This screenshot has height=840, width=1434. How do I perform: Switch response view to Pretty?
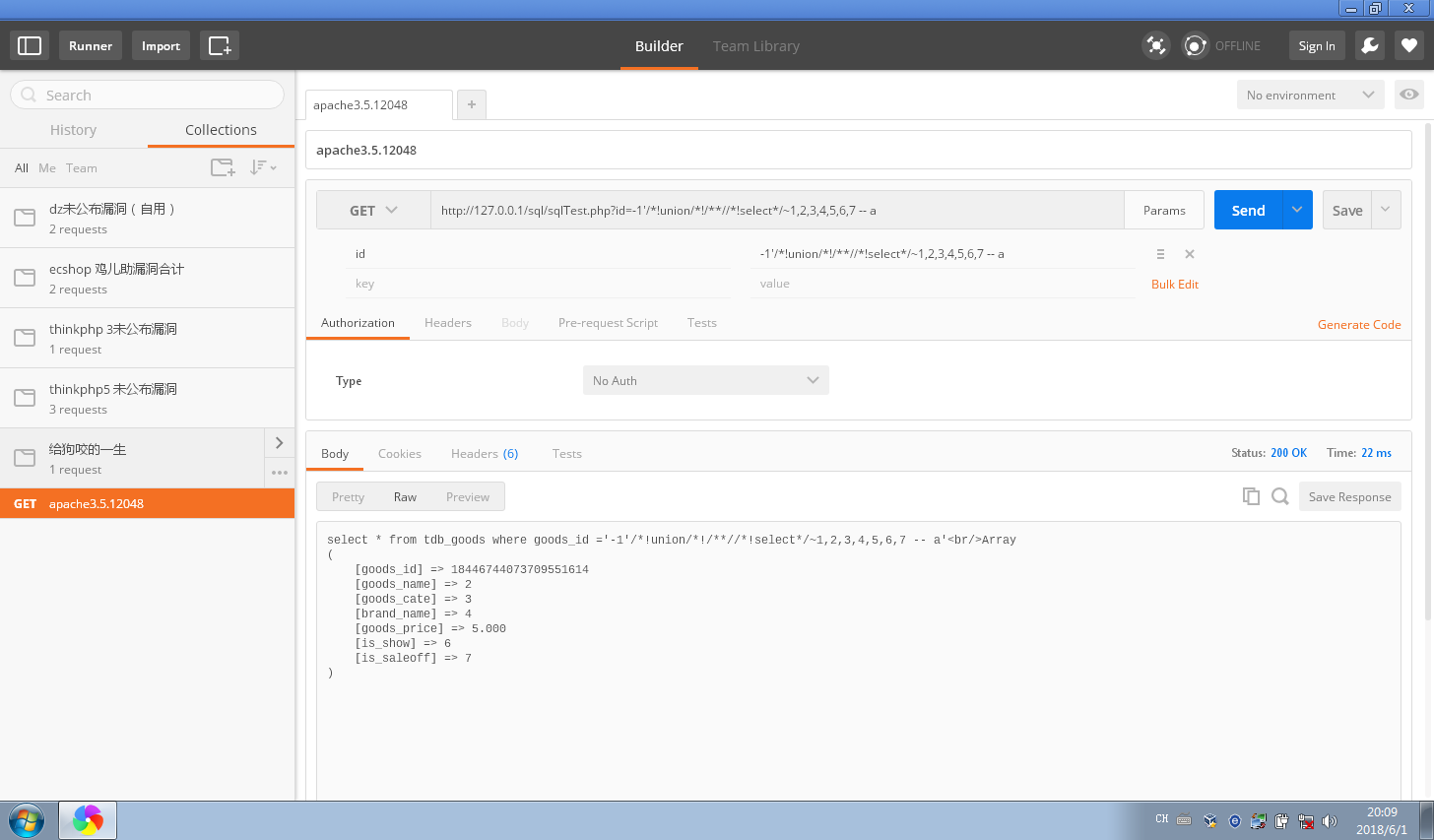[348, 496]
